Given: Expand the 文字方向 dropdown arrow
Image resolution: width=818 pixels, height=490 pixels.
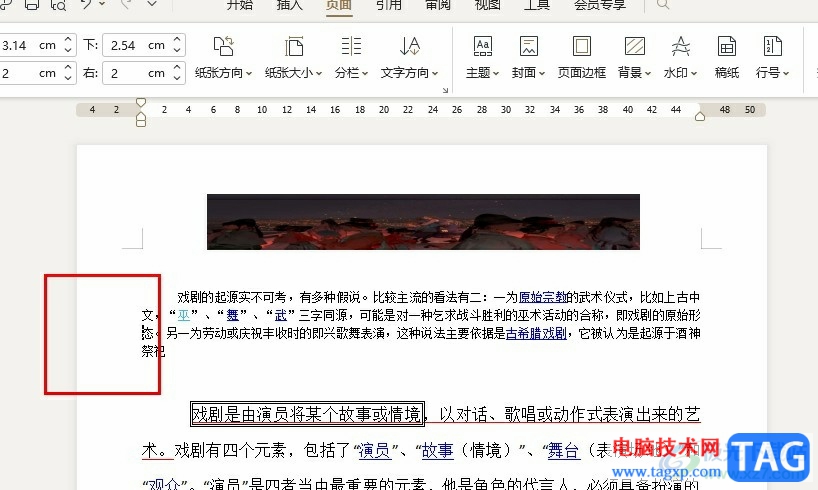Looking at the screenshot, I should (x=435, y=74).
